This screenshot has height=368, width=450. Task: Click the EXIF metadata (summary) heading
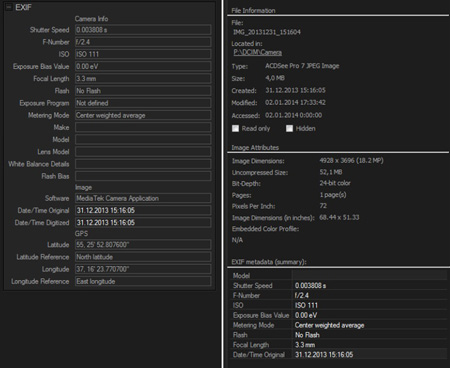click(x=269, y=262)
